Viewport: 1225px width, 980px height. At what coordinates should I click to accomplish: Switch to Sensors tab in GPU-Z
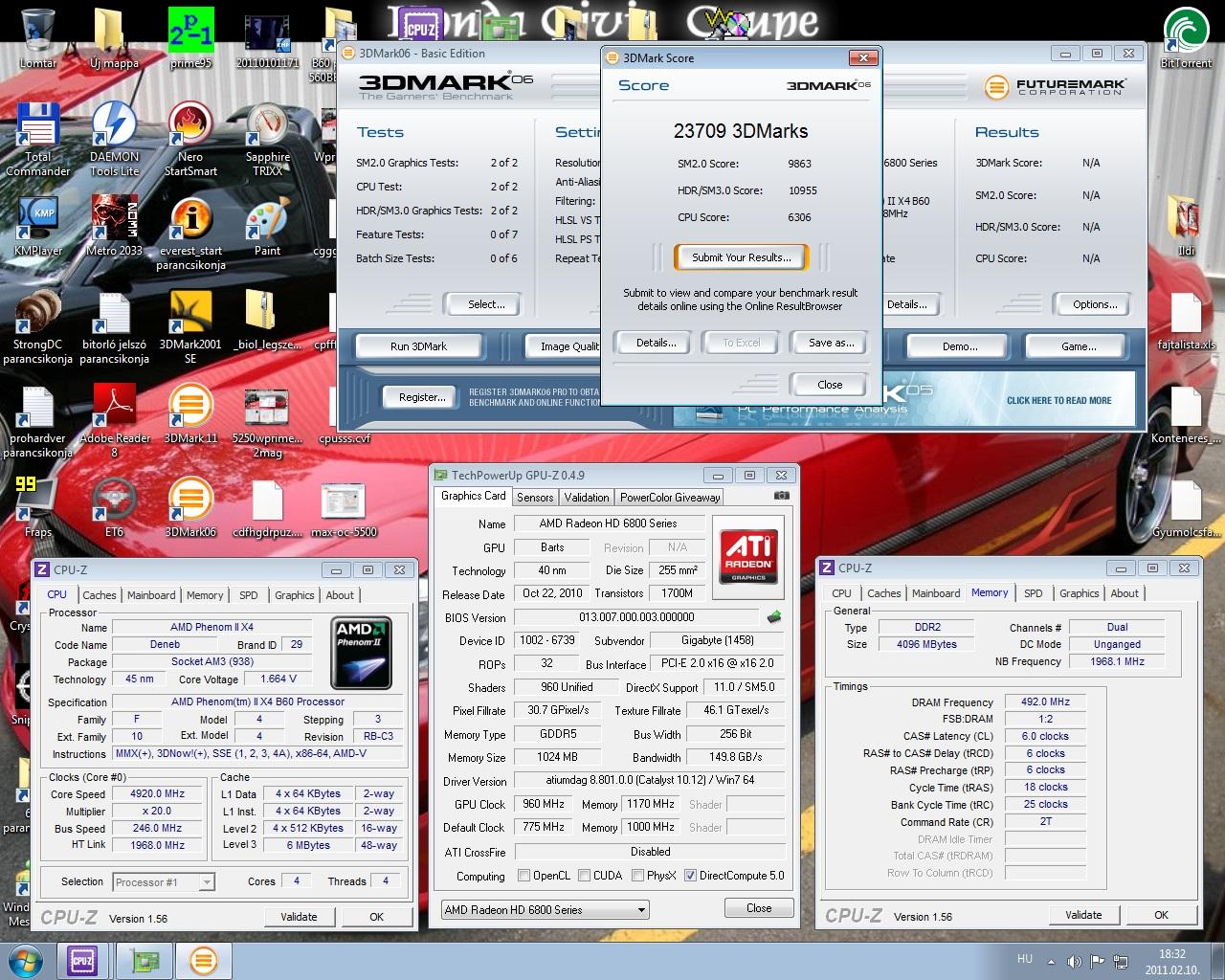[534, 498]
